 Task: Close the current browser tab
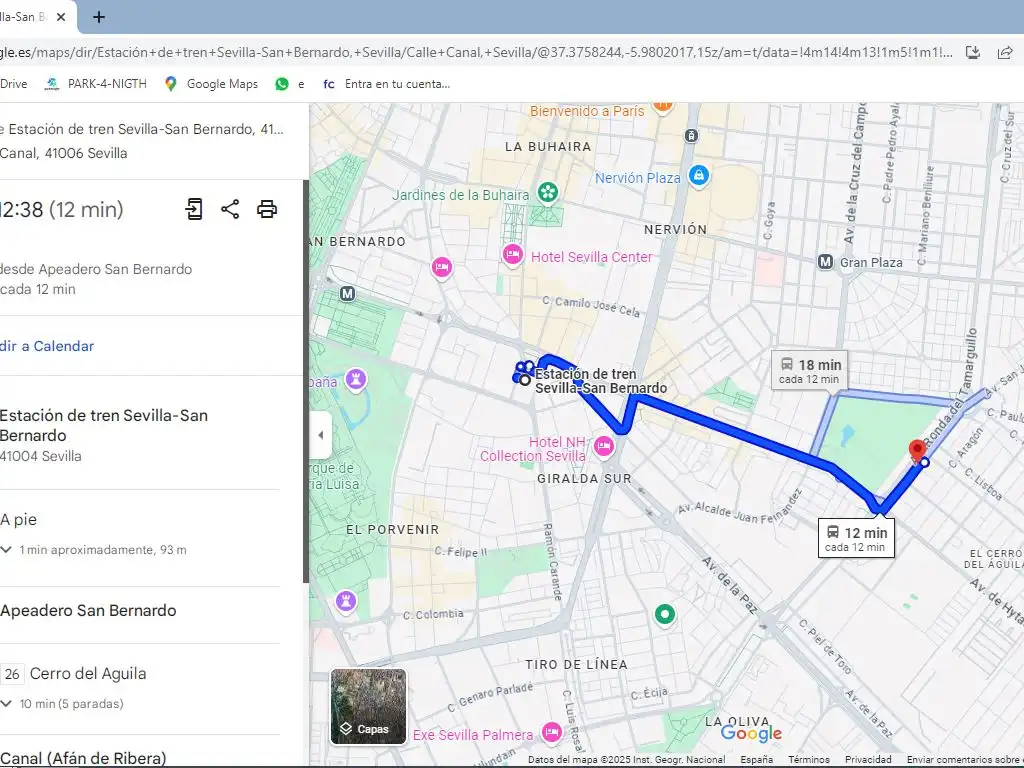pyautogui.click(x=61, y=17)
